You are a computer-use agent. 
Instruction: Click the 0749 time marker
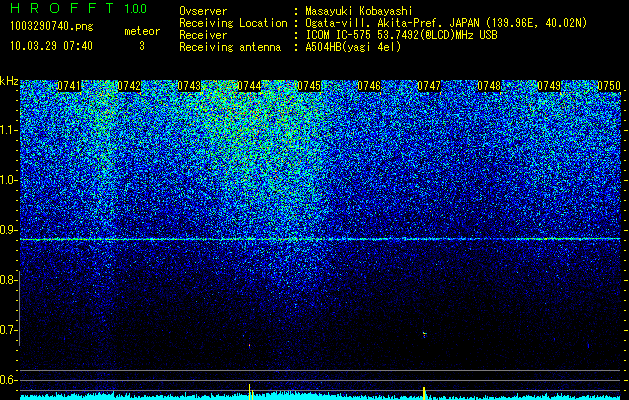(549, 86)
